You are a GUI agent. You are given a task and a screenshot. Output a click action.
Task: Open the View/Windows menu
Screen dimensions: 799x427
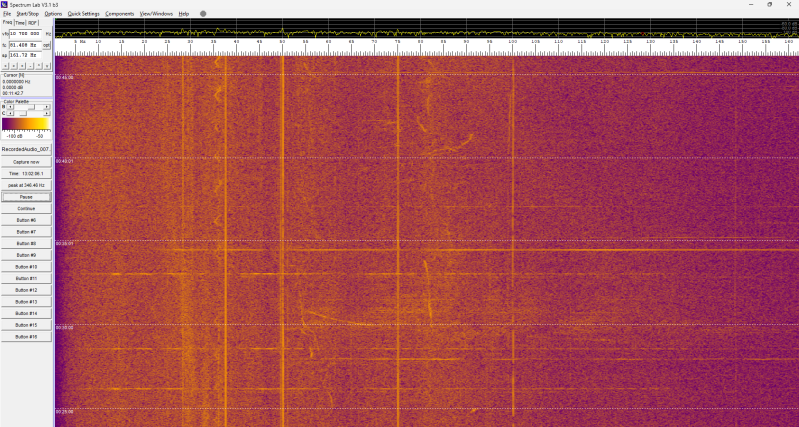(x=156, y=14)
